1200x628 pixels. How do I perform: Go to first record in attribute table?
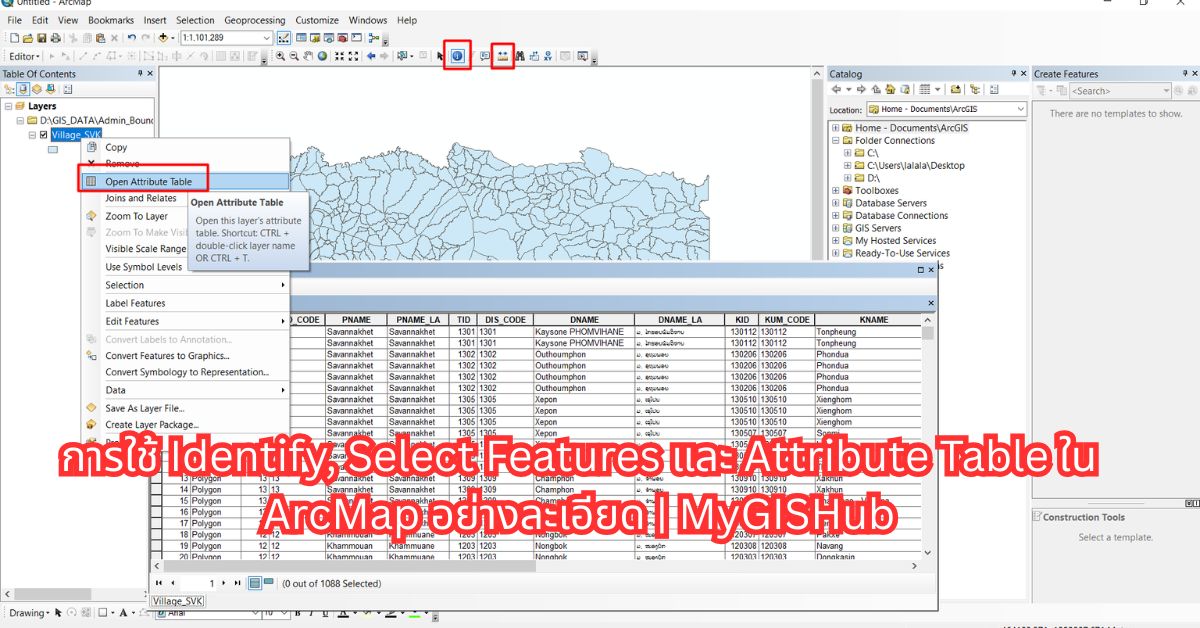[159, 582]
